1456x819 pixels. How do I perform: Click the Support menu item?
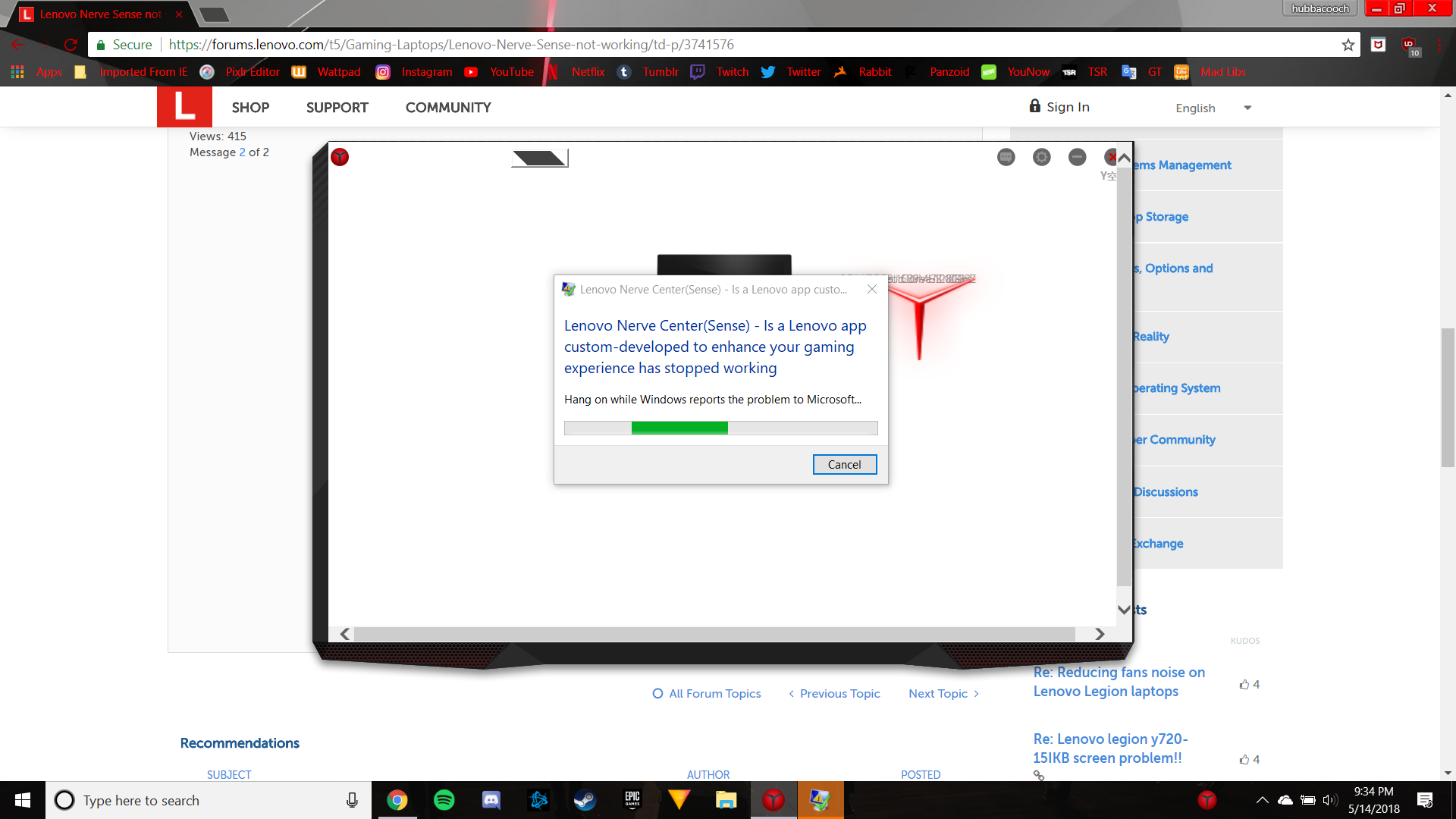pos(337,107)
